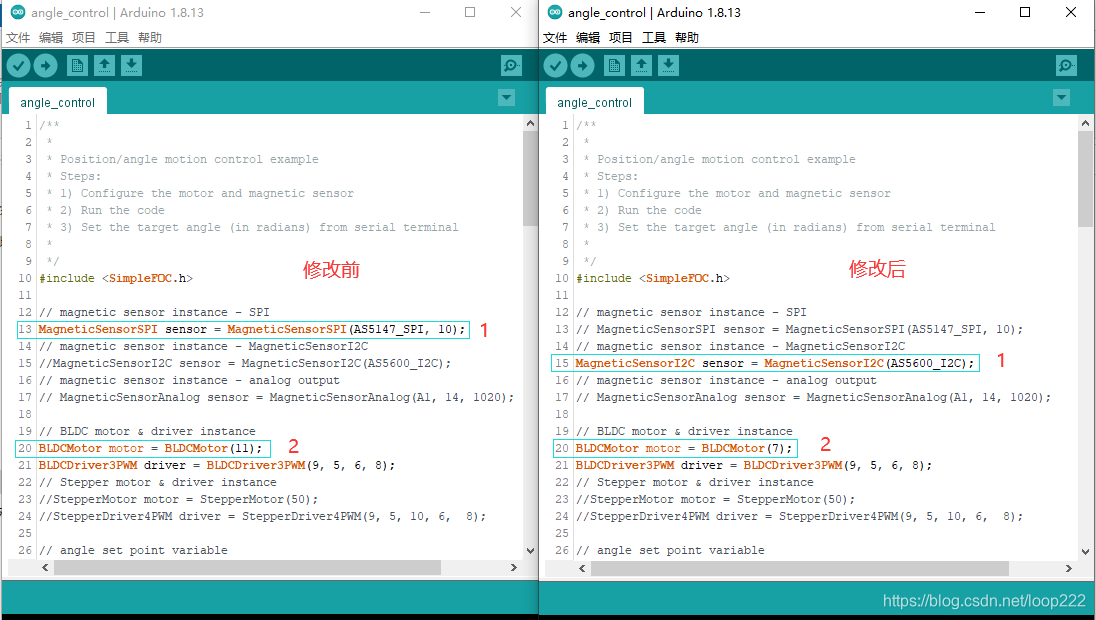The width and height of the screenshot is (1096, 620).
Task: Click New sketch icon in left Arduino window
Action: coord(77,66)
